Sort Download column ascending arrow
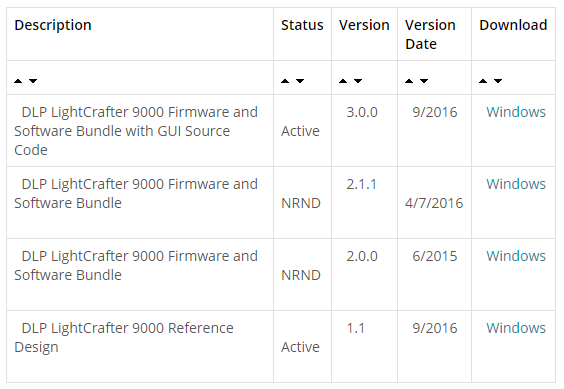Screen dimensions: 564x389 tap(483, 81)
